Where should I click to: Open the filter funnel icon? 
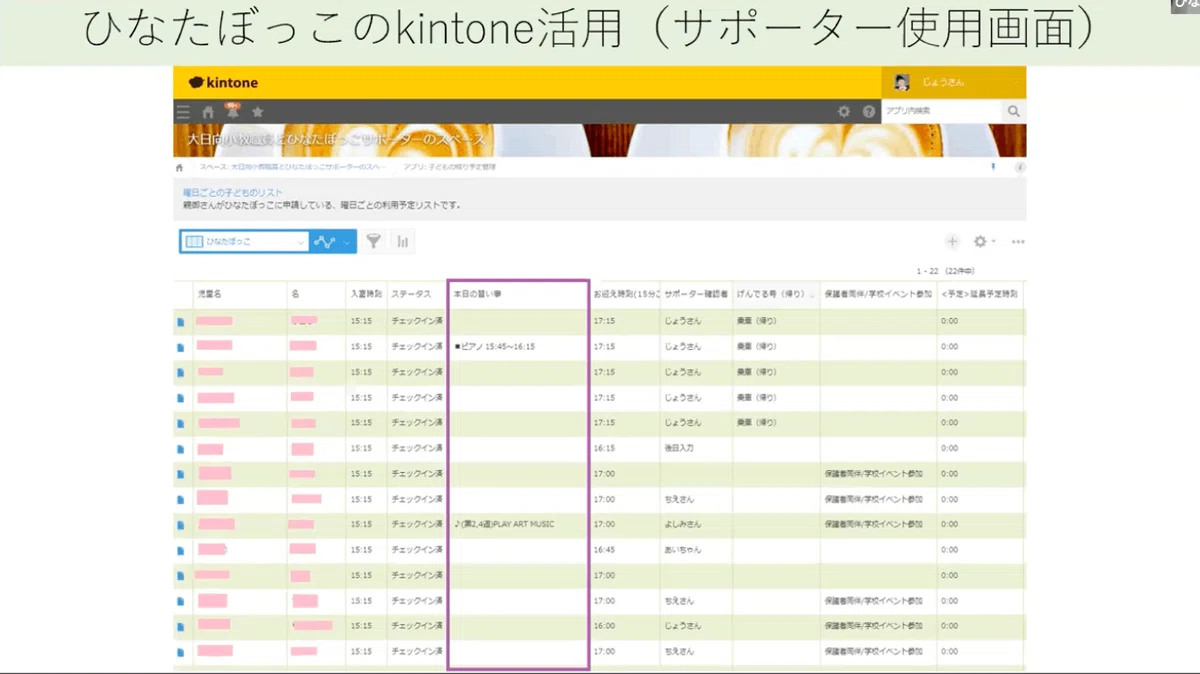click(374, 241)
